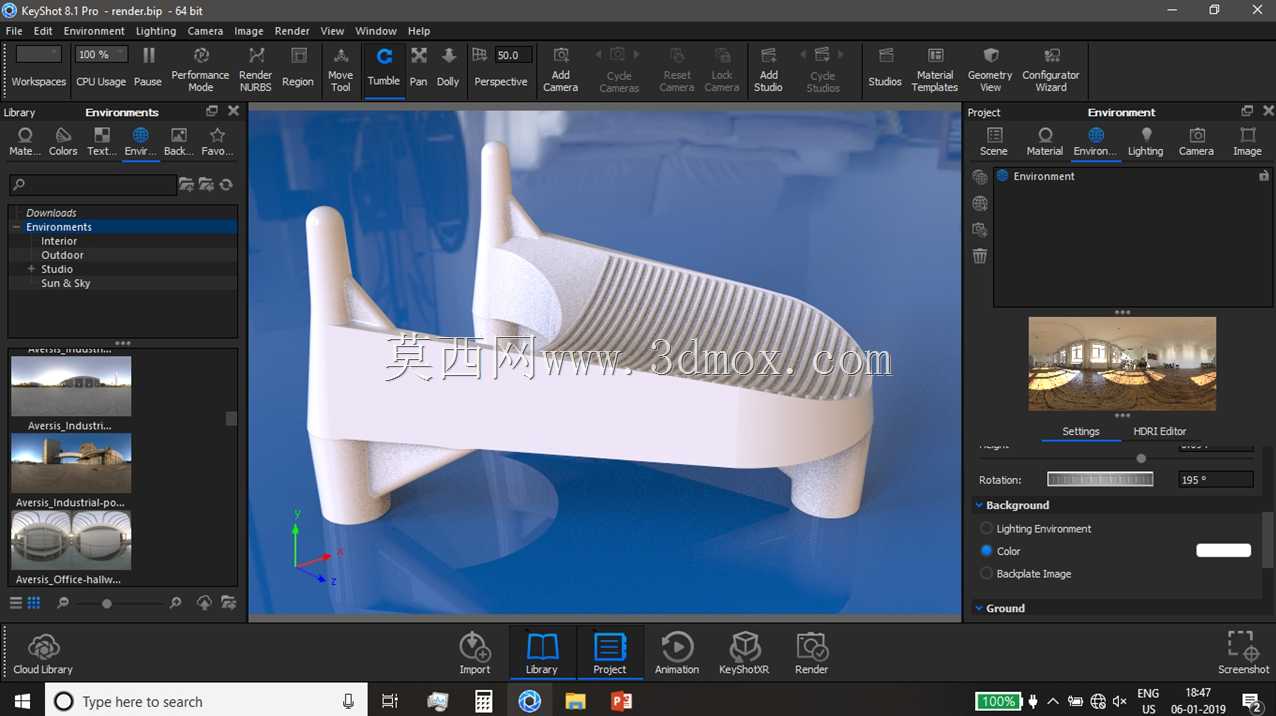Open the background color swatch
The height and width of the screenshot is (716, 1276).
point(1223,550)
